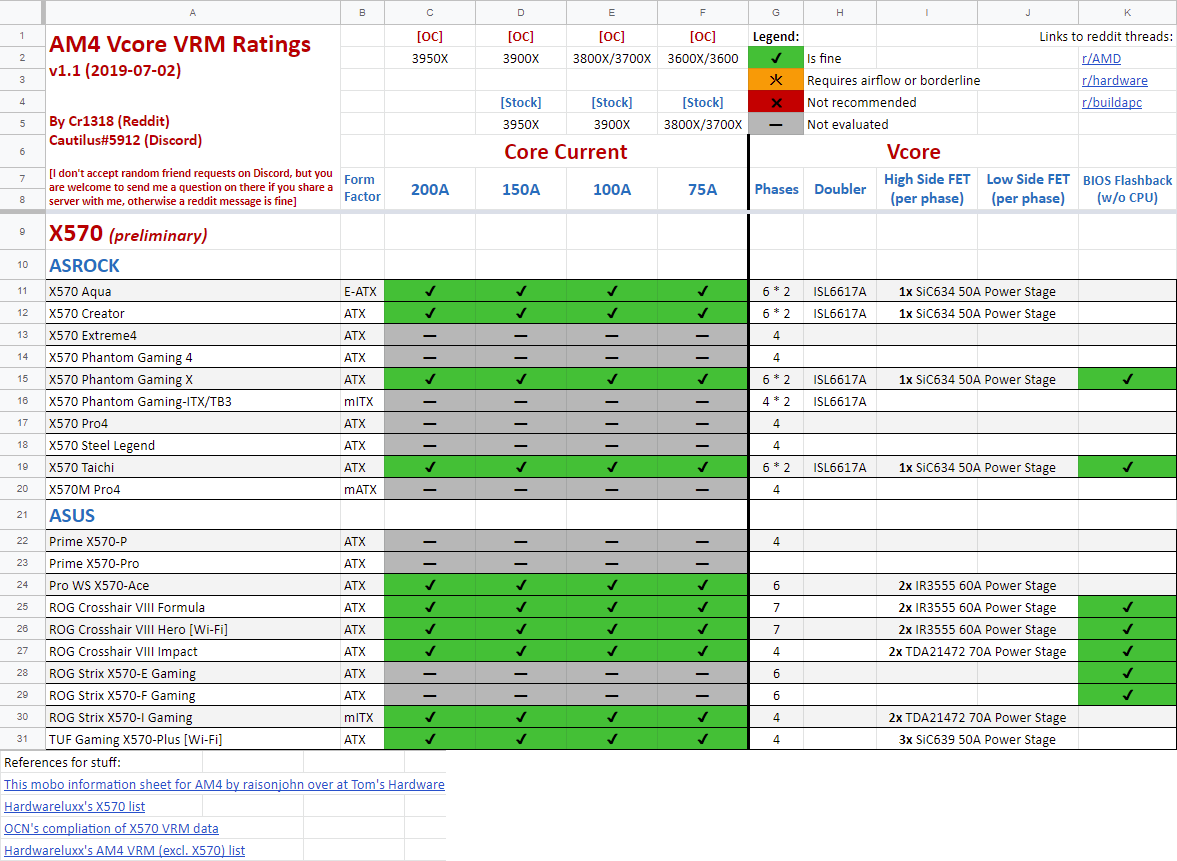Image resolution: width=1177 pixels, height=861 pixels.
Task: Open Hardwareluxx's X570 list link
Action: coord(74,806)
